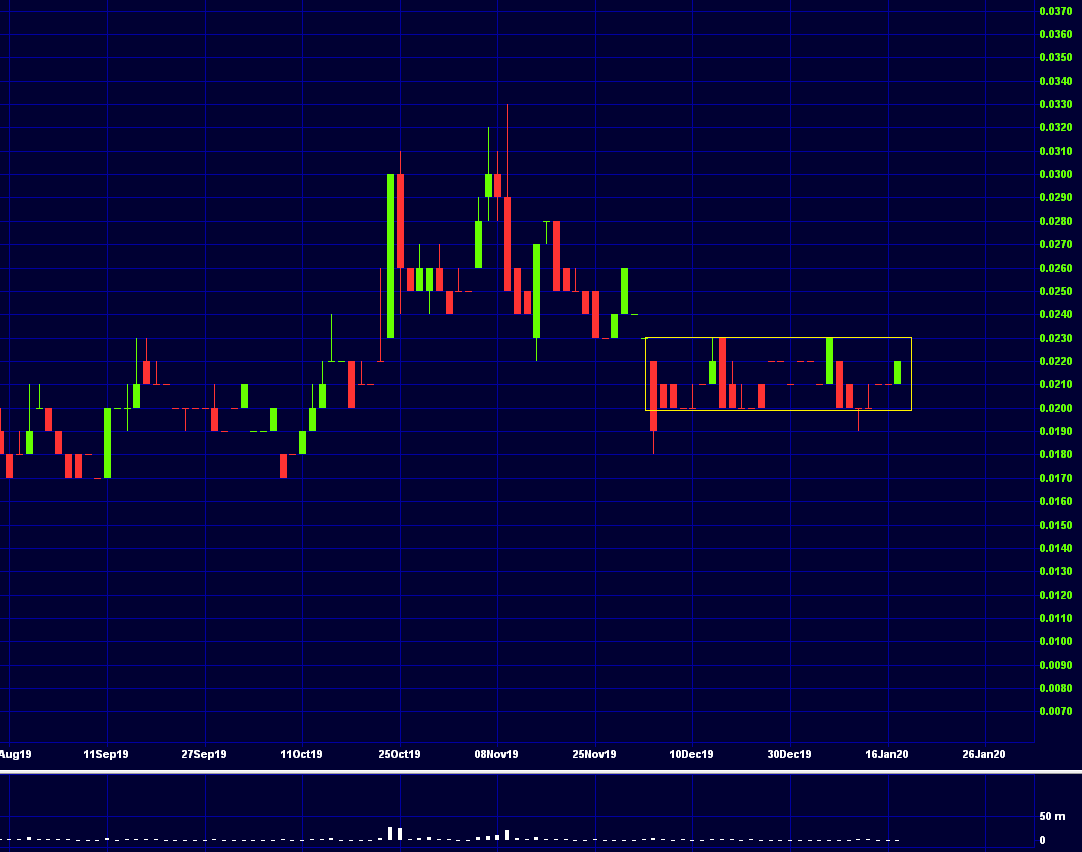1082x852 pixels.
Task: Select the 0.0160 price level label
Action: point(1056,502)
